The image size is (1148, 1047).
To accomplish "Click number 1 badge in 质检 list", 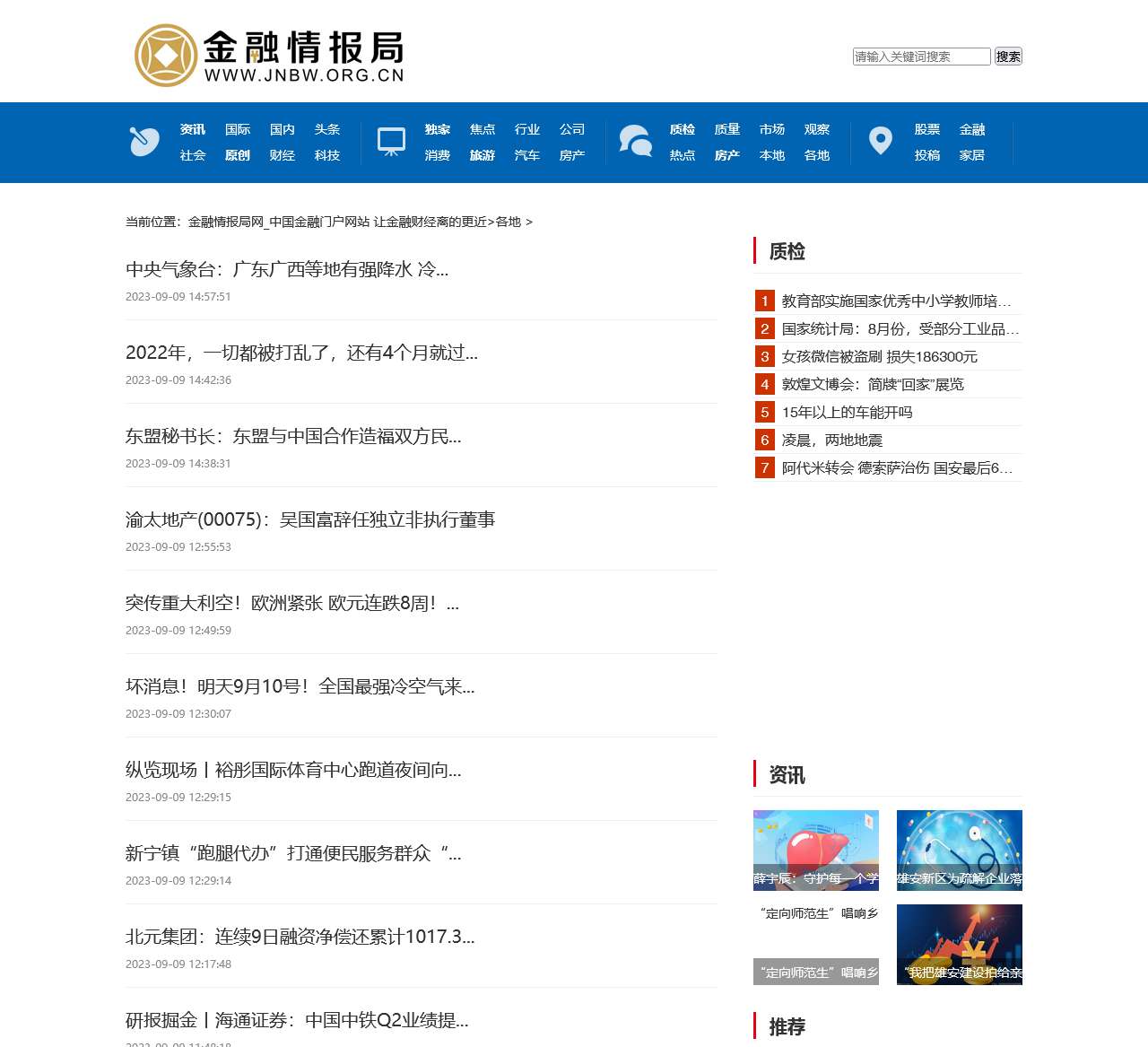I will pyautogui.click(x=765, y=301).
